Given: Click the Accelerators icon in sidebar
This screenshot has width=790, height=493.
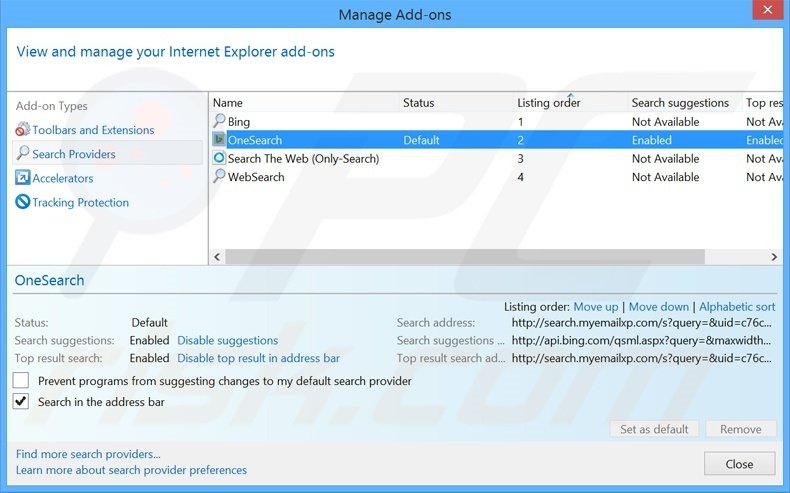Looking at the screenshot, I should click(23, 178).
